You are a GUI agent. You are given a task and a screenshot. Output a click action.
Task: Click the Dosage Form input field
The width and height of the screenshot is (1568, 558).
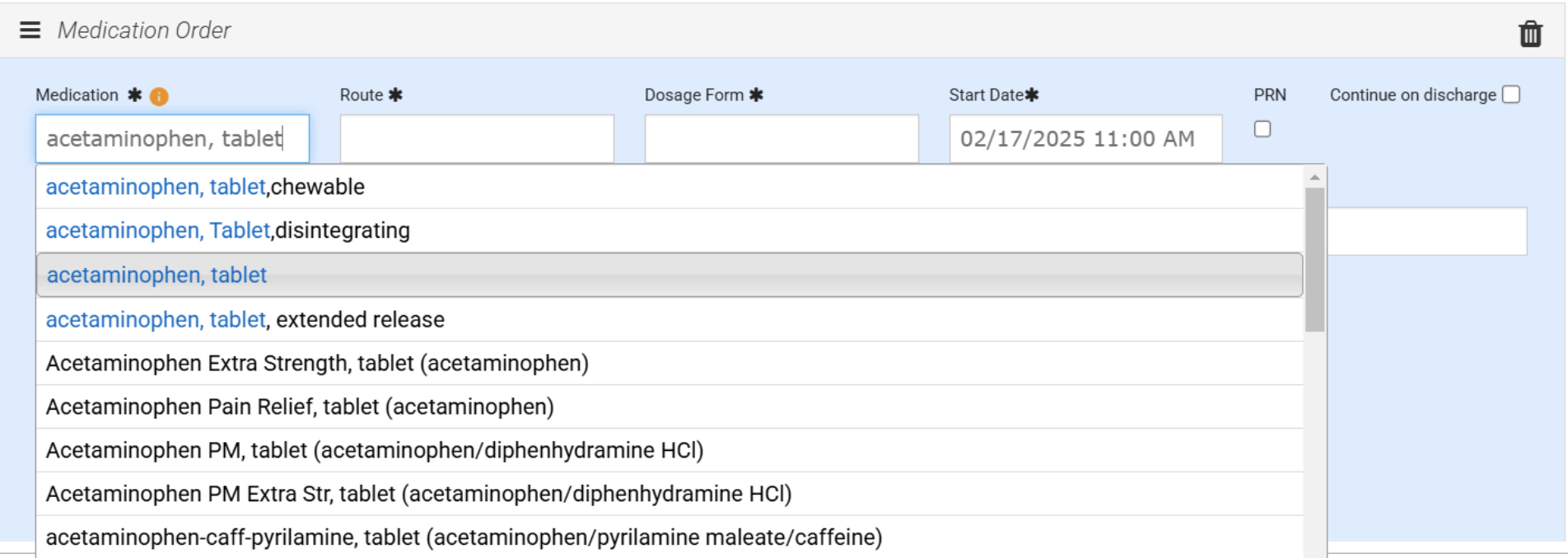coord(781,138)
